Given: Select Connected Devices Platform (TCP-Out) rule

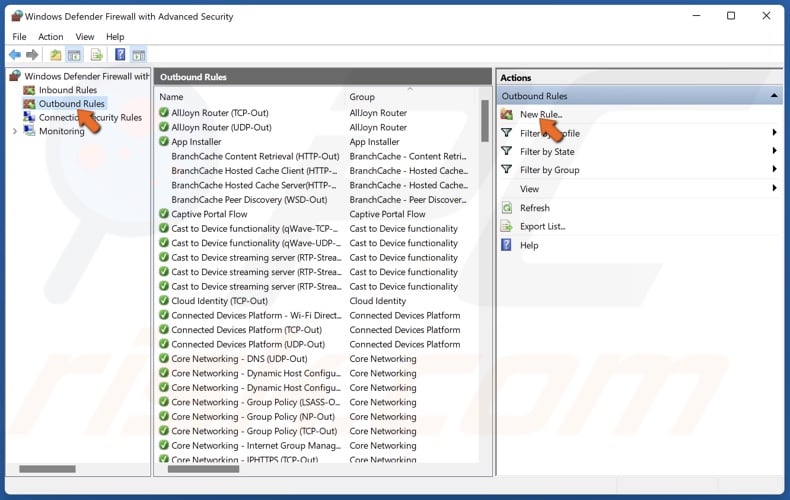Looking at the screenshot, I should 247,330.
